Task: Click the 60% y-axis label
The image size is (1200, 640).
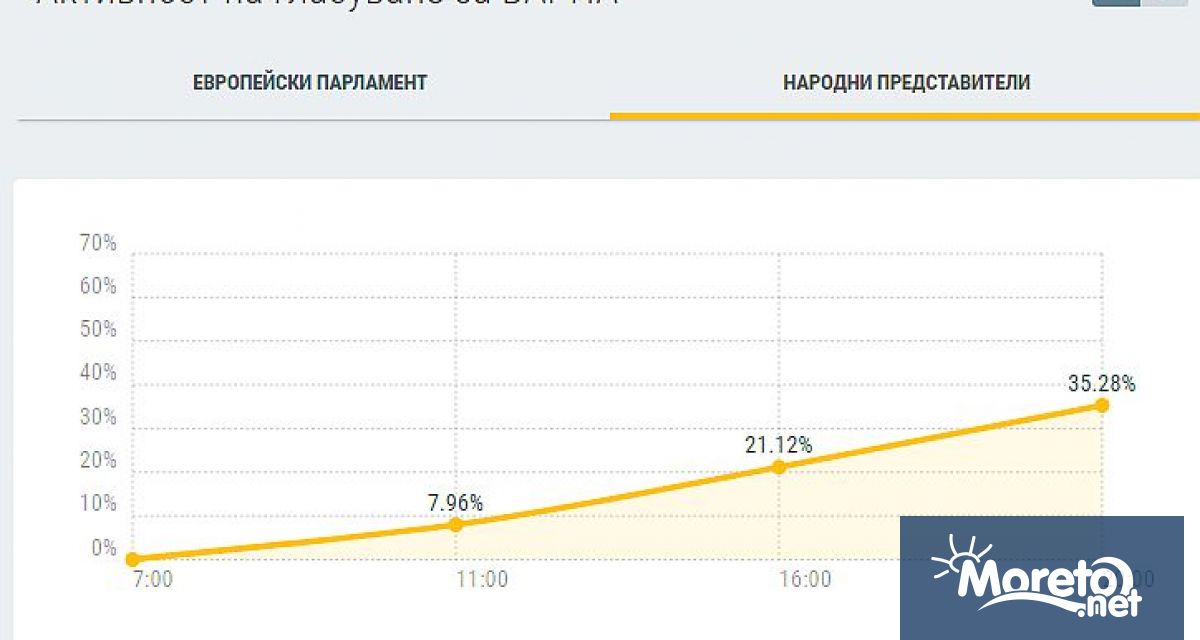Action: 98,286
